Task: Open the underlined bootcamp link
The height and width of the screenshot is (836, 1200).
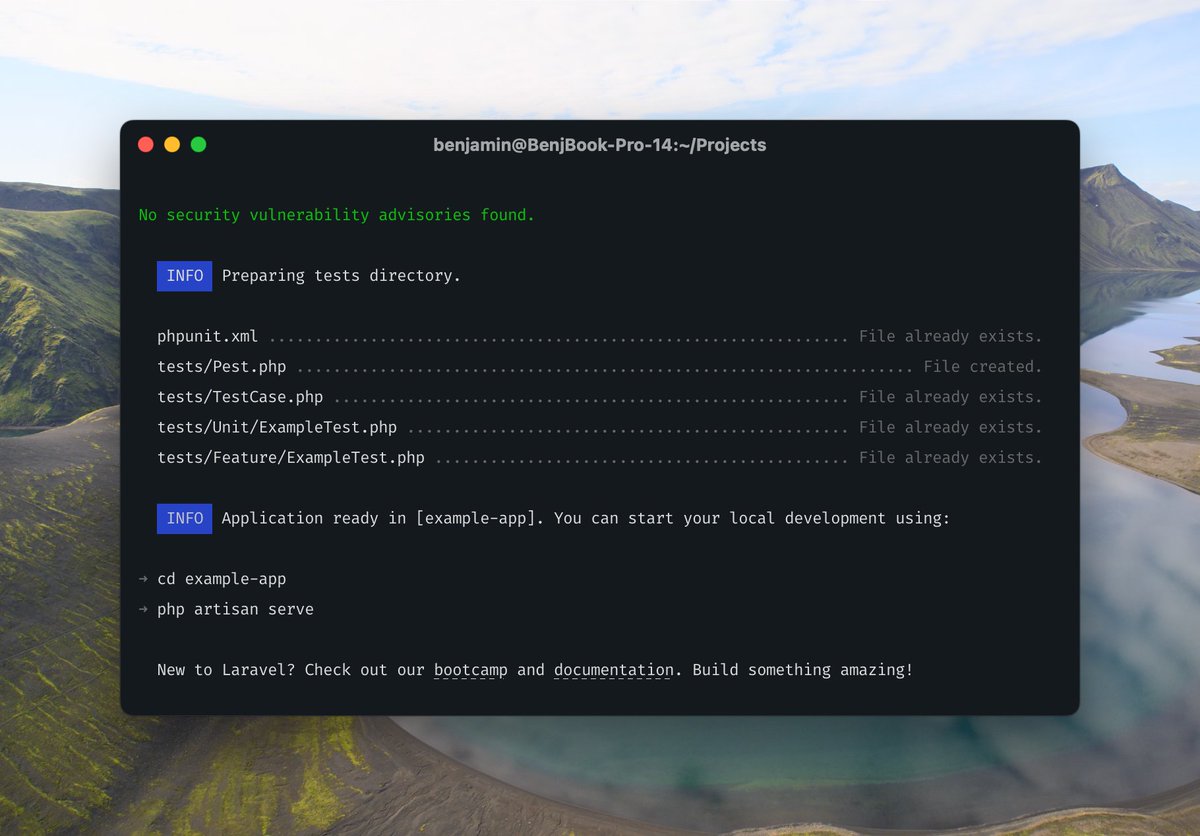Action: point(471,670)
